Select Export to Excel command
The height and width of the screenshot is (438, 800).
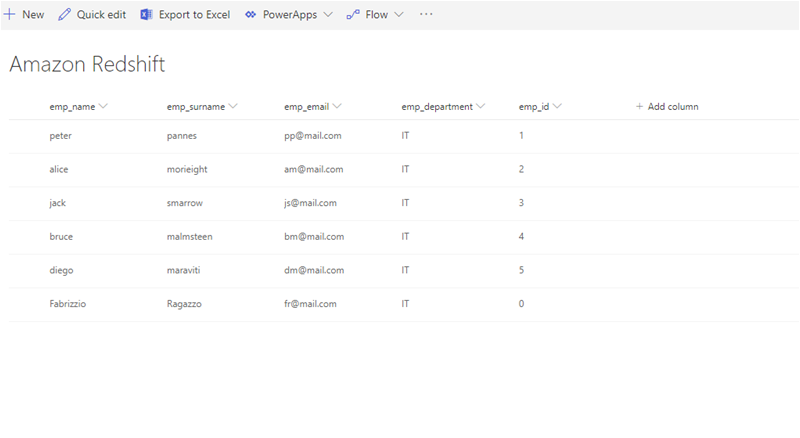tap(194, 15)
